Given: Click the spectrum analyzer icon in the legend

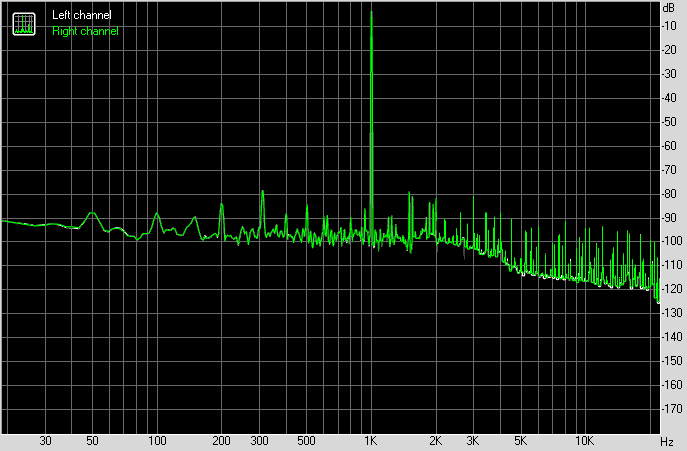Looking at the screenshot, I should pyautogui.click(x=24, y=24).
